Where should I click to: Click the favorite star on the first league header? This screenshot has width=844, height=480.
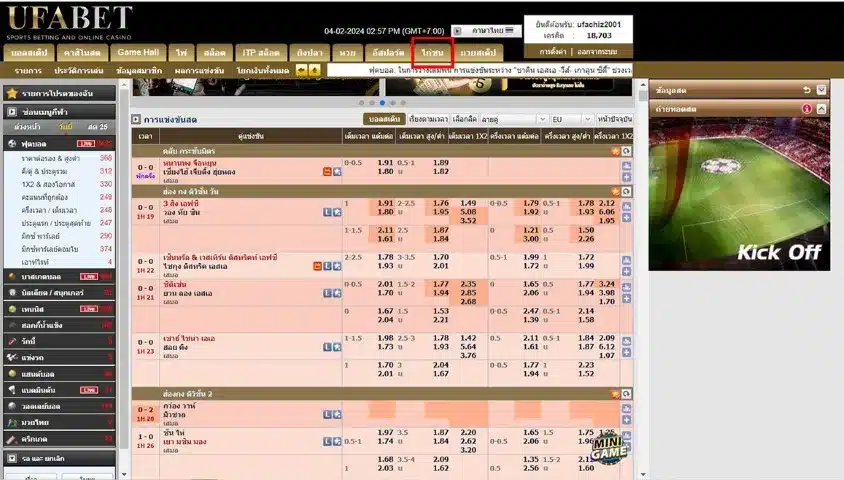pyautogui.click(x=615, y=151)
